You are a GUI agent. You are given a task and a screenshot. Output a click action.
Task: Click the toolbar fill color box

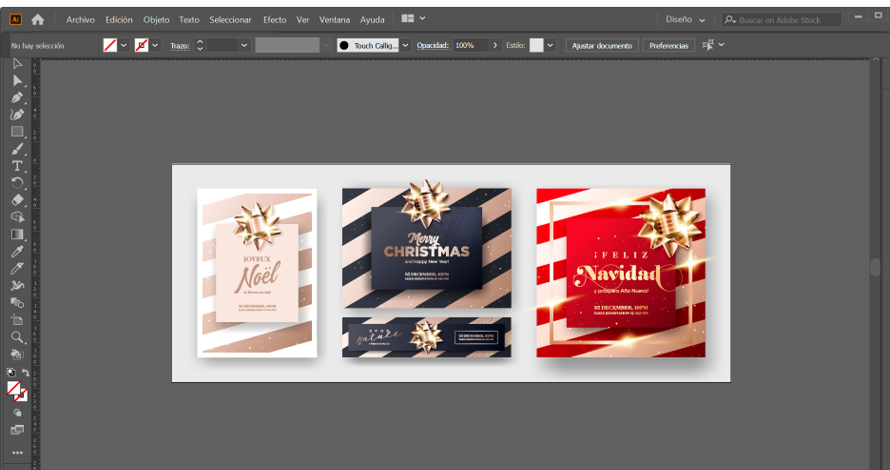[14, 389]
